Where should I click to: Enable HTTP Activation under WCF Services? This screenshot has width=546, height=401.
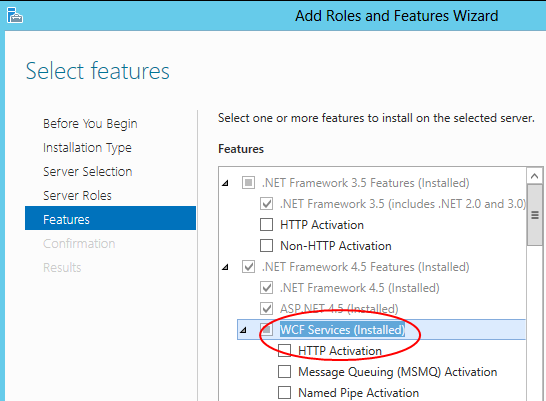[x=284, y=351]
